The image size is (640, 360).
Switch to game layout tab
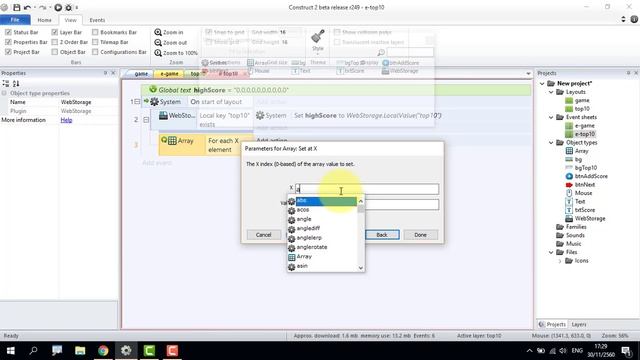point(141,74)
